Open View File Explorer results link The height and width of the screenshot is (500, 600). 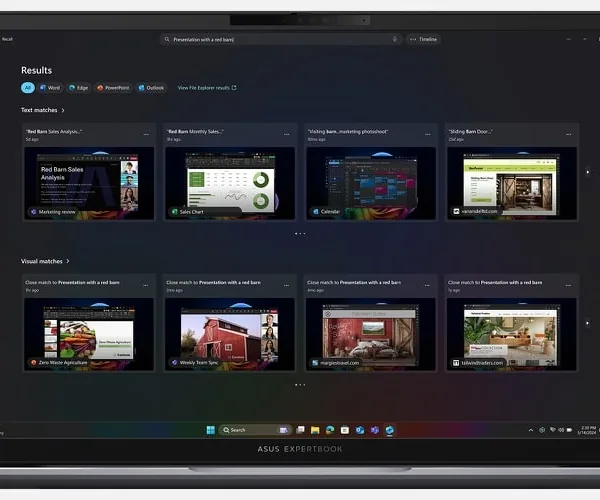click(207, 88)
